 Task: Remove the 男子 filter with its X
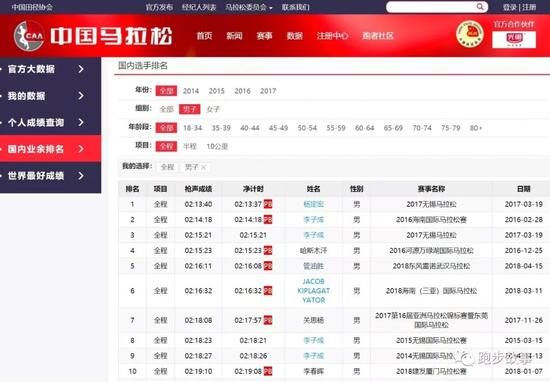click(203, 167)
